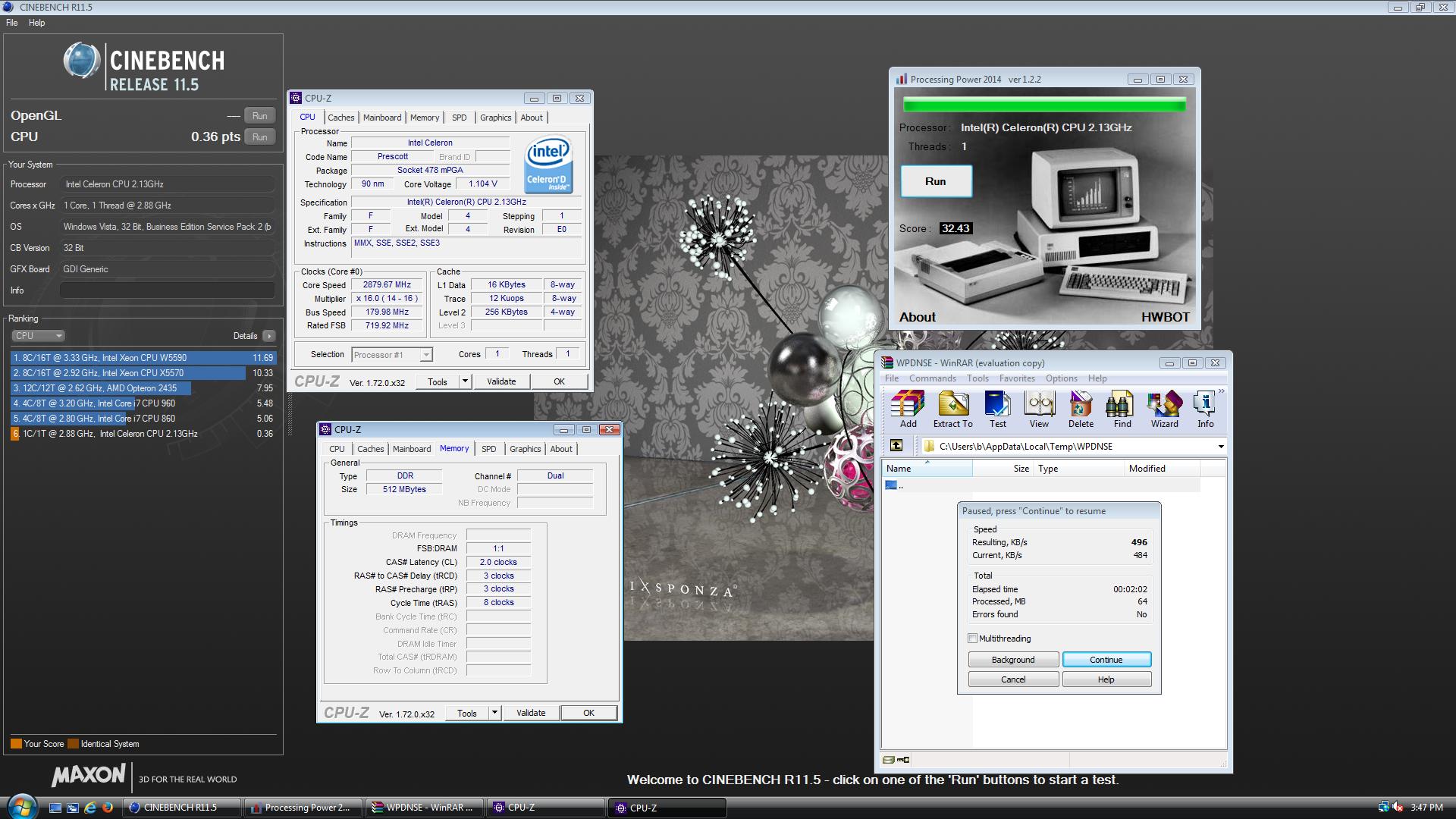Open the WinRAR Commands menu
The width and height of the screenshot is (1456, 819).
pos(932,378)
